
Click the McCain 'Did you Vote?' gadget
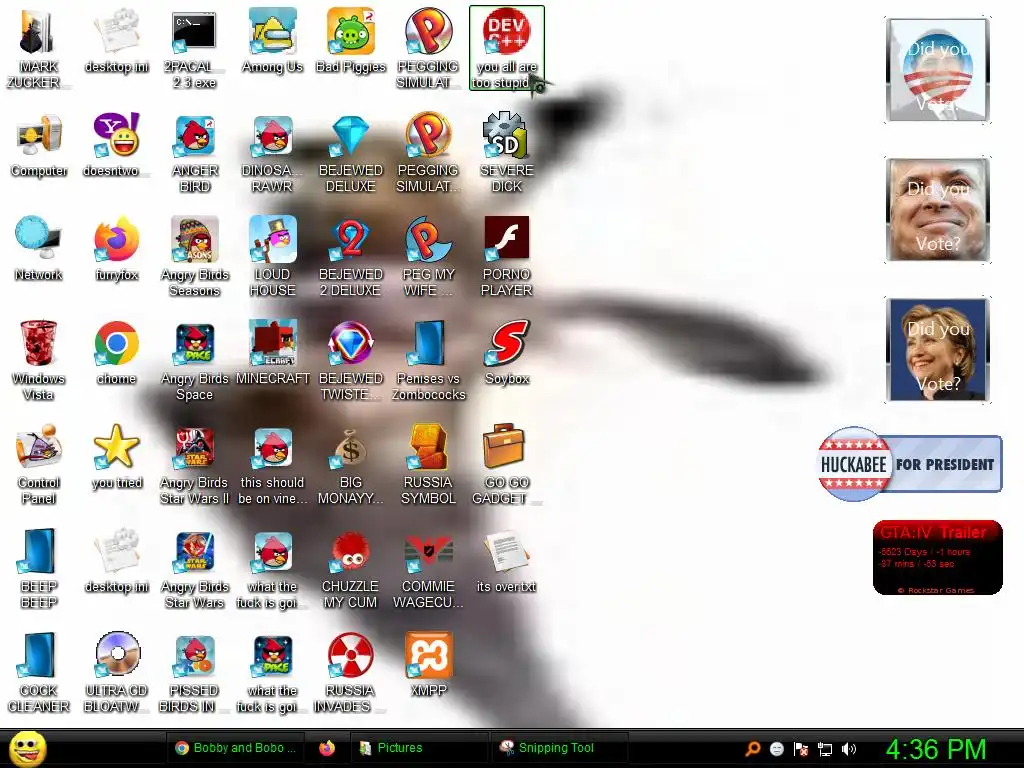[937, 210]
